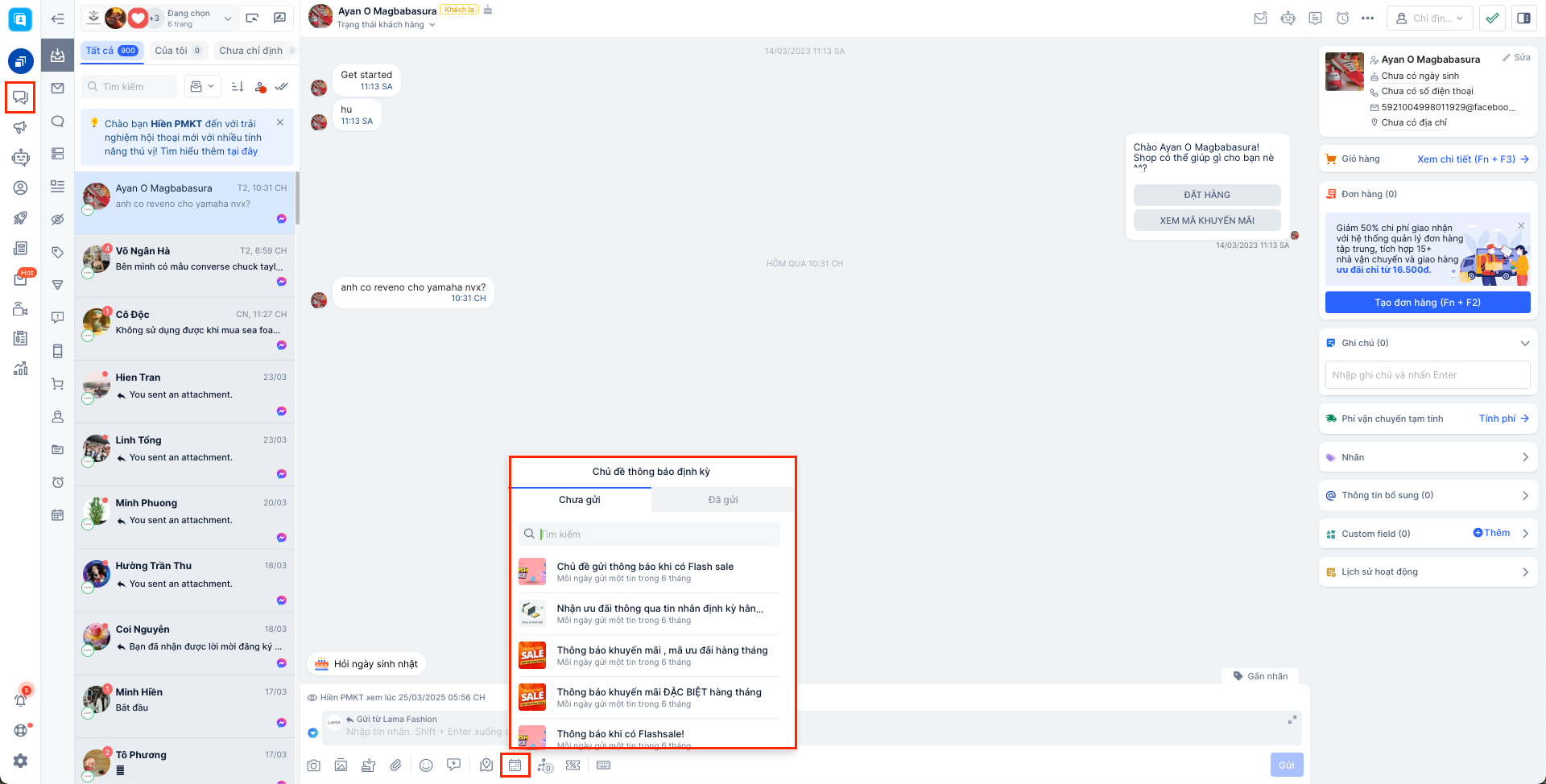Click the Nhập ghi chú note input field
1546x784 pixels.
1428,375
